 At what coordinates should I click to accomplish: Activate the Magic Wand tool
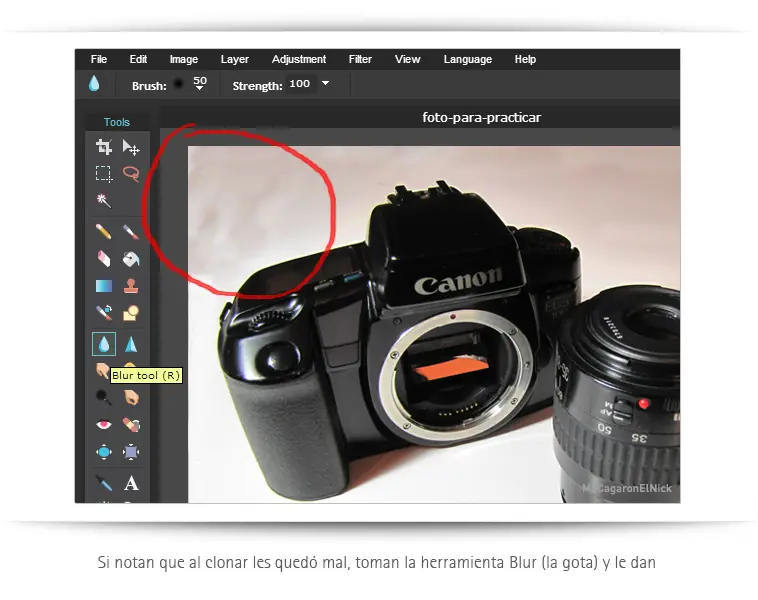point(104,200)
